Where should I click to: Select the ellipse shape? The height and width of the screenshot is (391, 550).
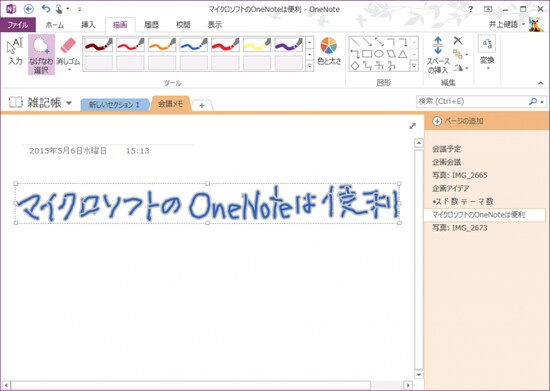click(379, 54)
